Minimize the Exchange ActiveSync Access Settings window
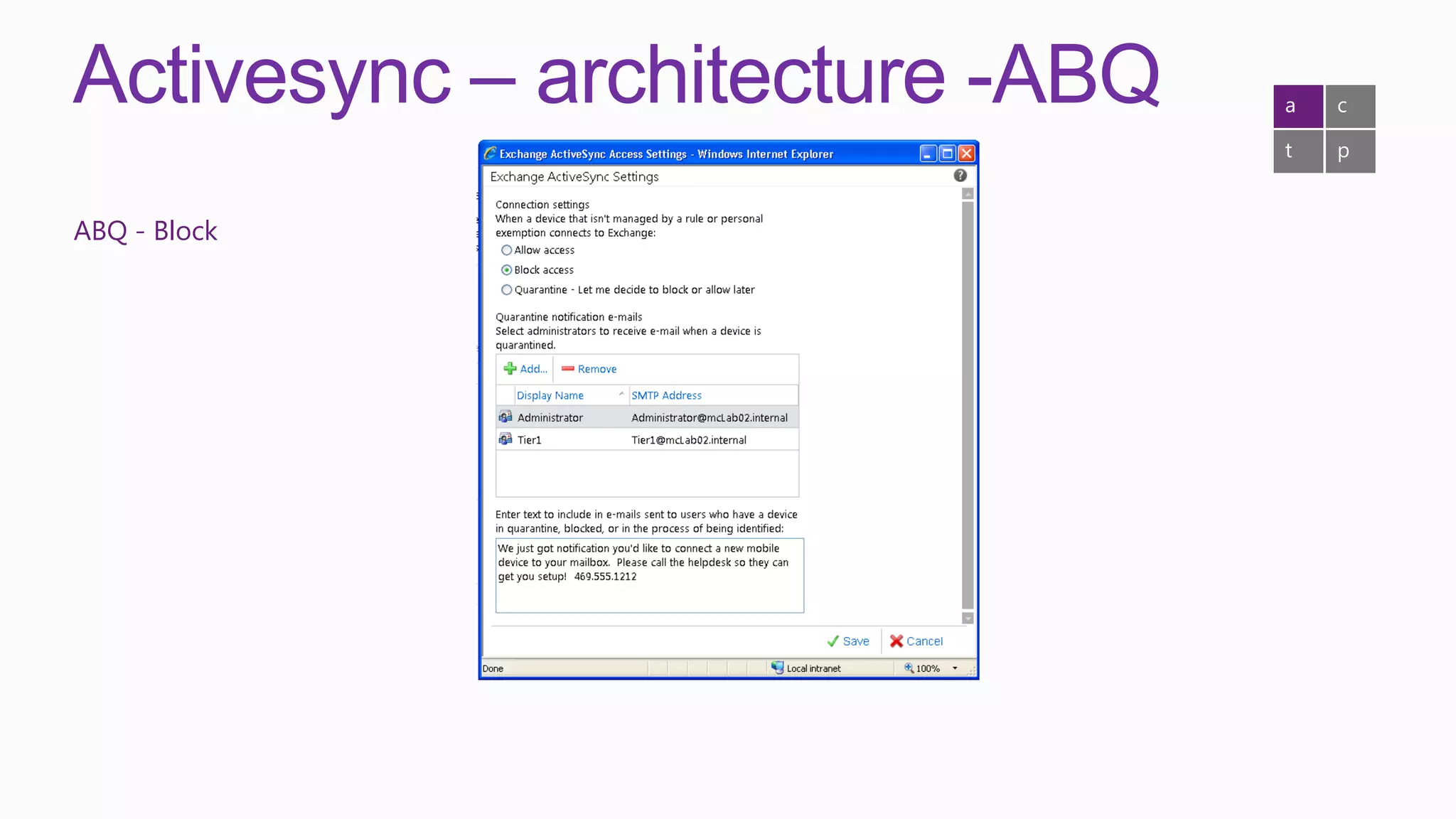This screenshot has height=819, width=1456. [x=928, y=154]
